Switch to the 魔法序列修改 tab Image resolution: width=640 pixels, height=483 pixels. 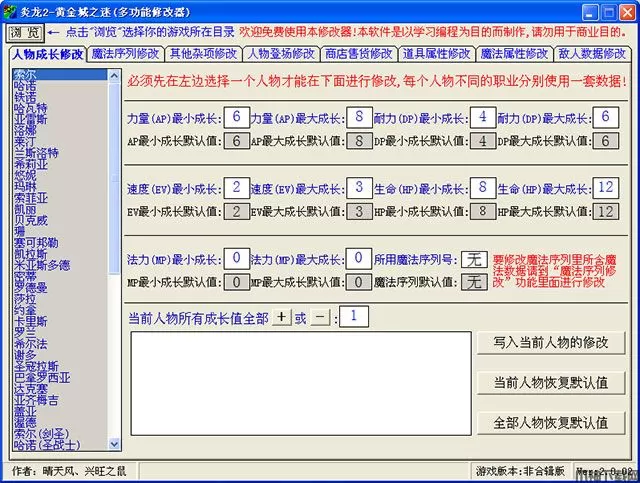125,53
